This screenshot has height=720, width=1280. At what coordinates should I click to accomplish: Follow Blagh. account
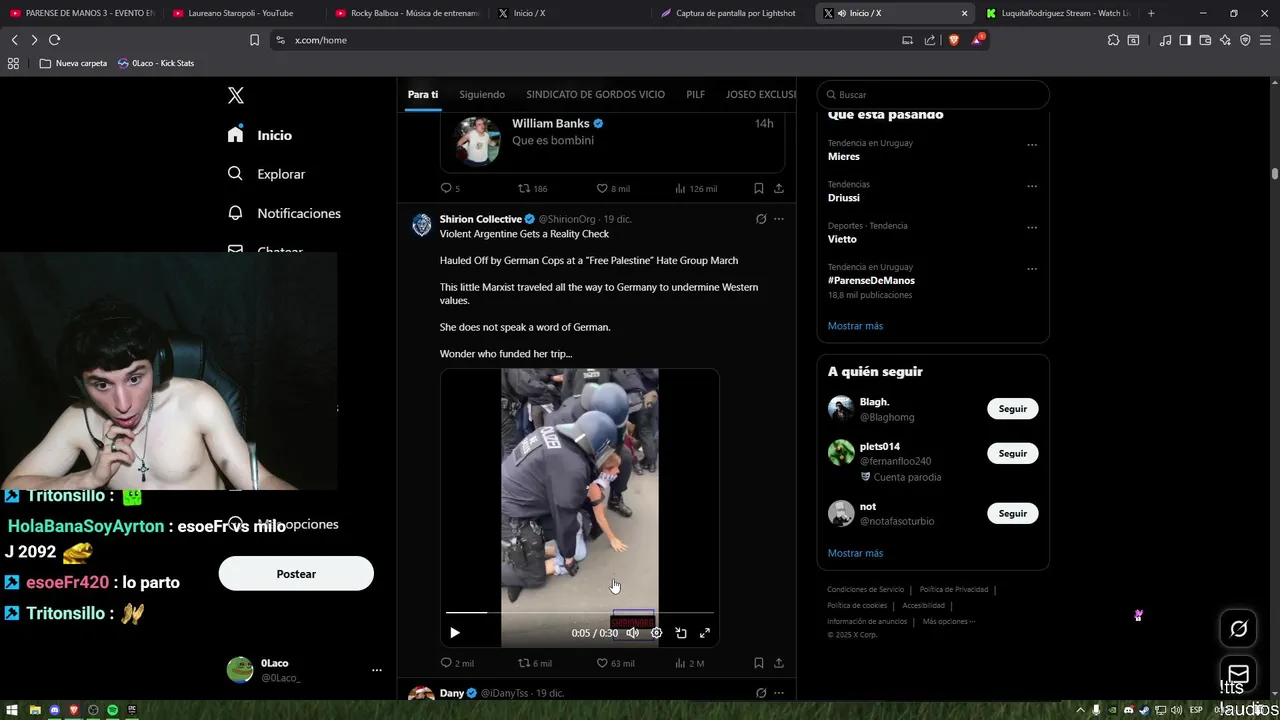[1013, 409]
